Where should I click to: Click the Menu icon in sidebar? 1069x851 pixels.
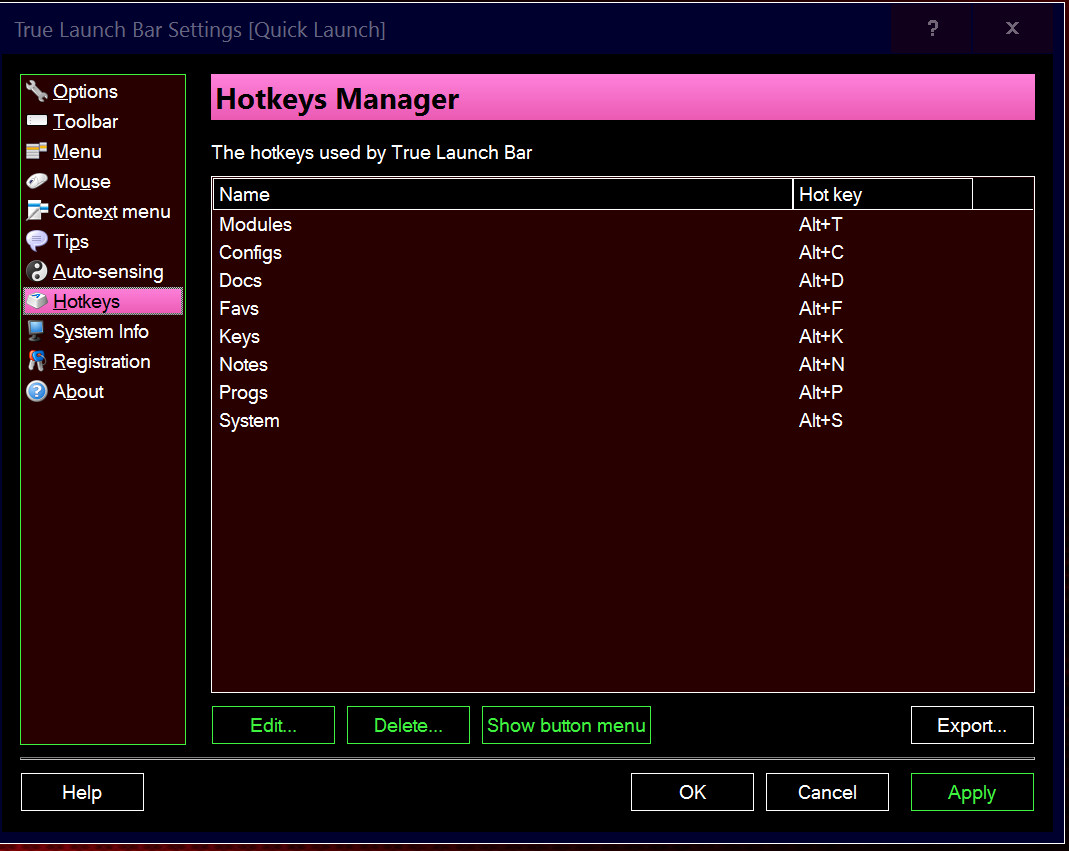(37, 152)
